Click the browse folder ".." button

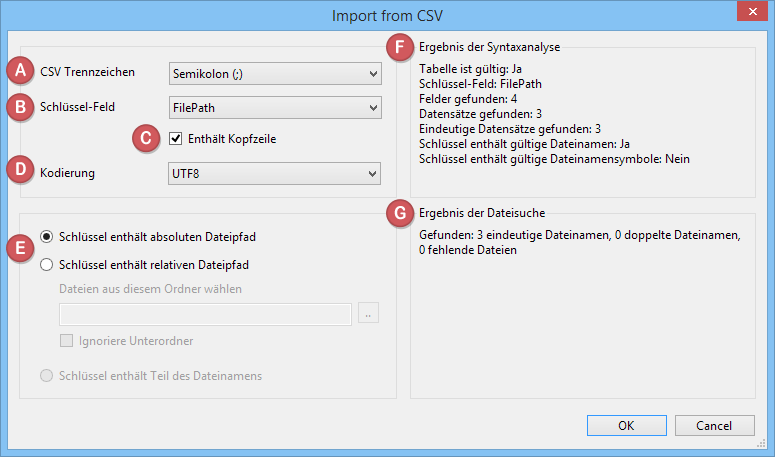[x=368, y=315]
